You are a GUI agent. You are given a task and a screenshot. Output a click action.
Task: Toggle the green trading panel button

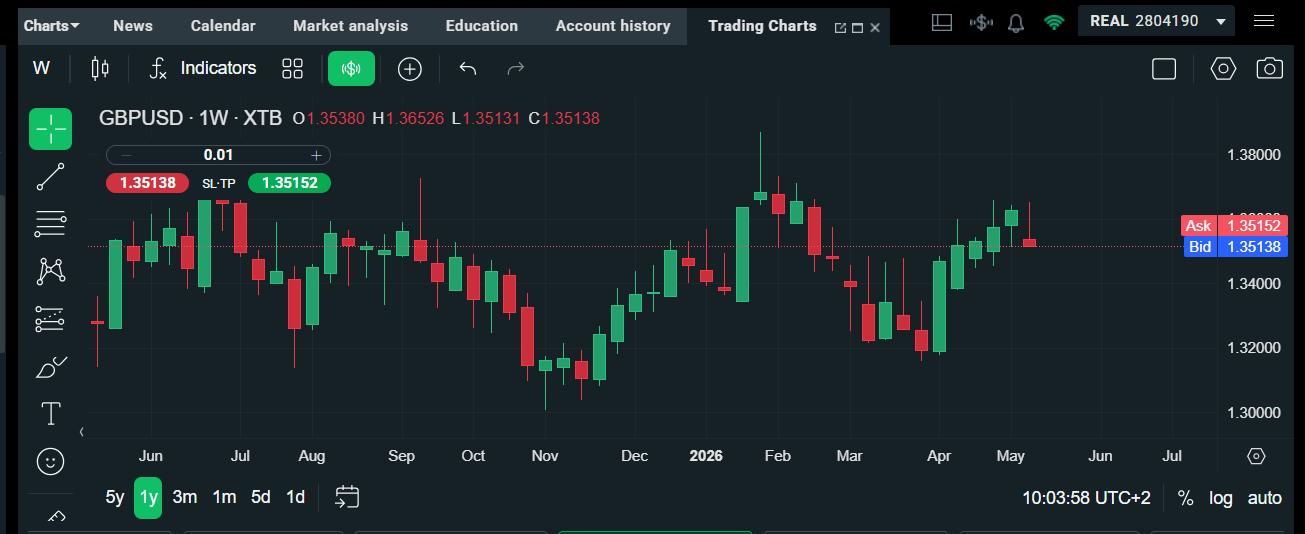[351, 68]
